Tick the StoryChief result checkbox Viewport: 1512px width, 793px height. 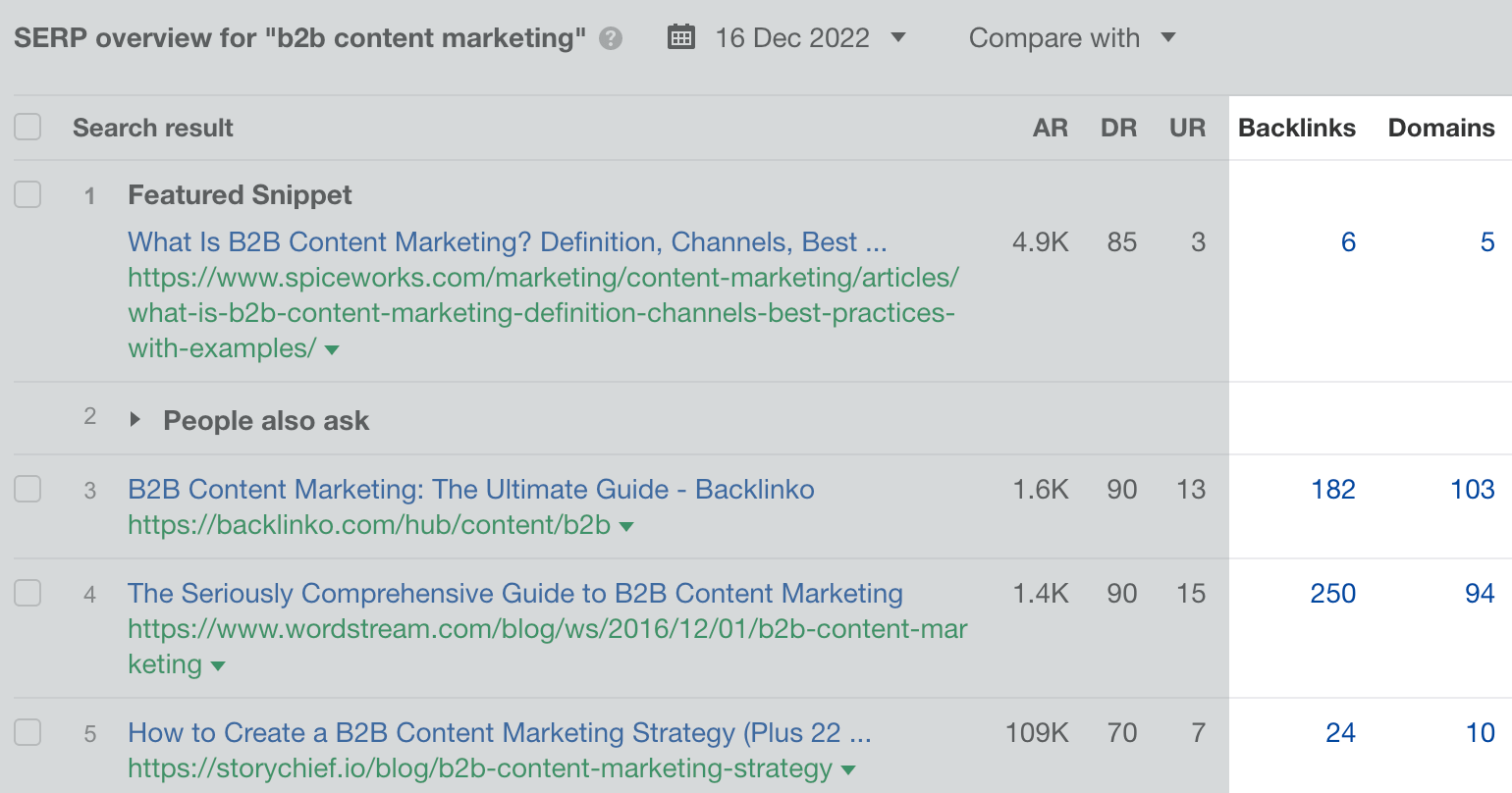coord(27,732)
